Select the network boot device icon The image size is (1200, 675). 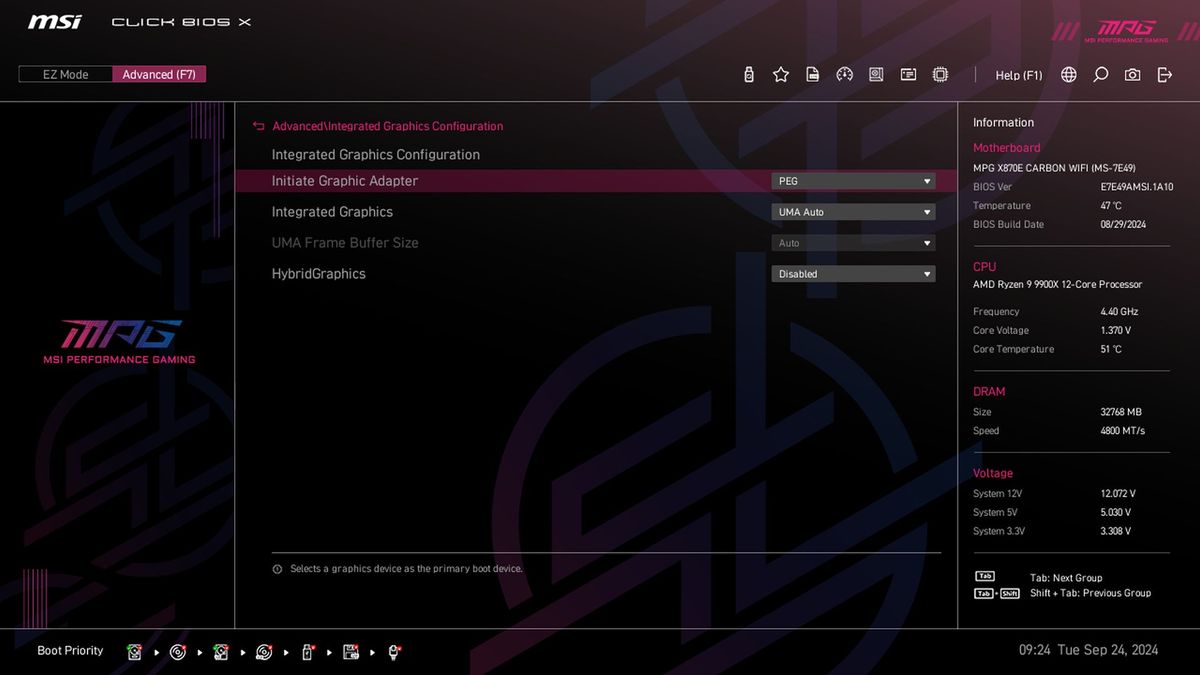395,652
